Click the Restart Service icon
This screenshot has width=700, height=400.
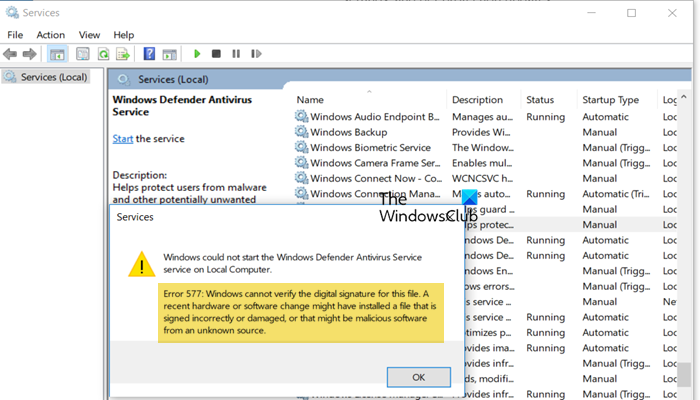click(256, 54)
